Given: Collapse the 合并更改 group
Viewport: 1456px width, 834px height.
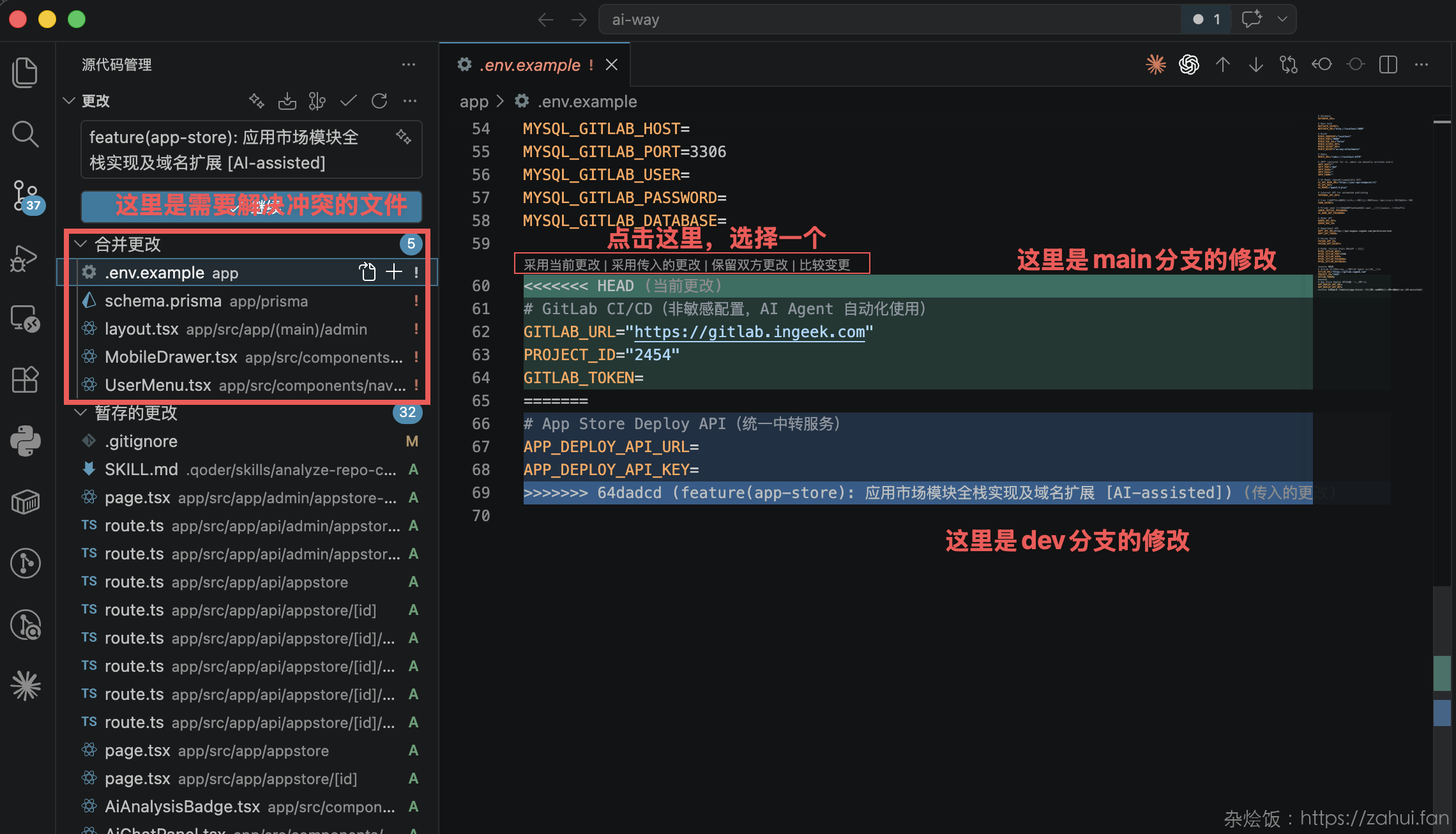Looking at the screenshot, I should point(81,244).
